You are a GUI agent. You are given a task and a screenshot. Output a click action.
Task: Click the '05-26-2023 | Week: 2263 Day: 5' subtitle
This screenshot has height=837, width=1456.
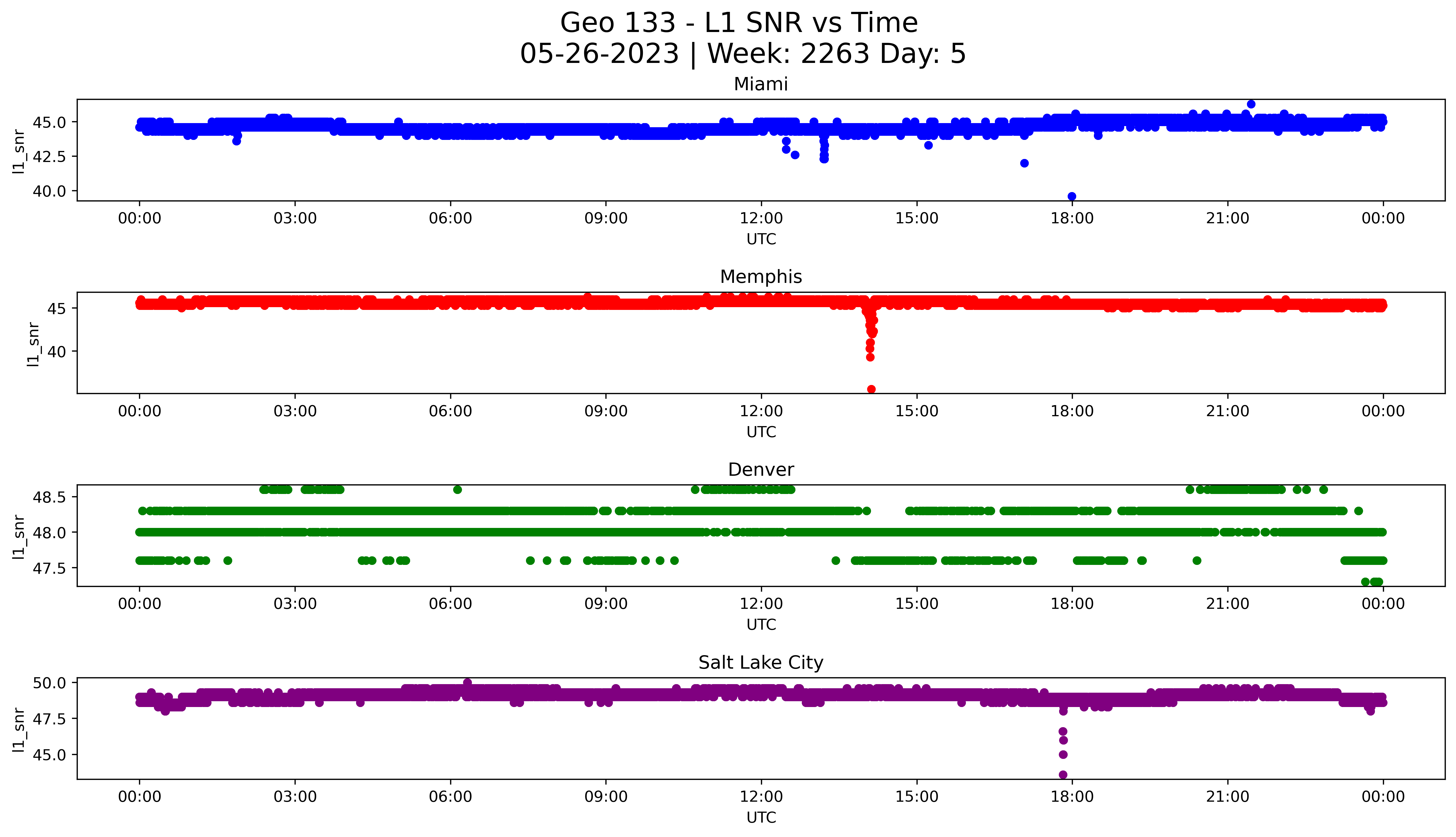pos(743,54)
